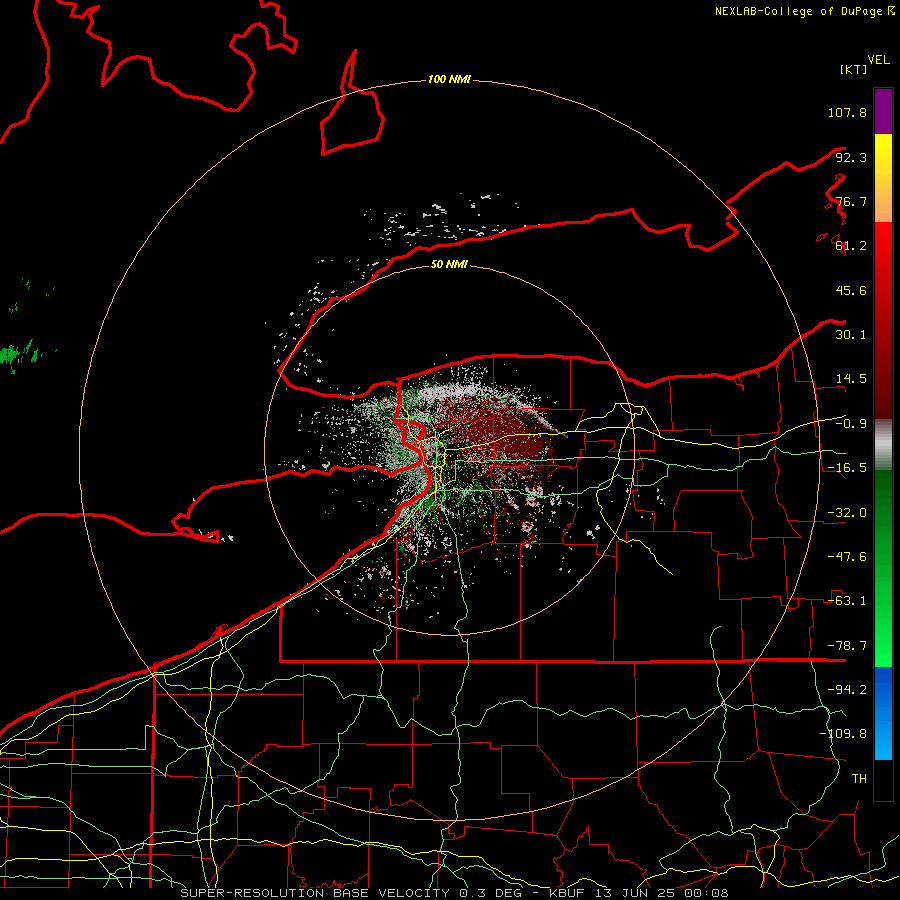Click the 100 NMI range ring label
This screenshot has height=900, width=900.
[x=449, y=79]
